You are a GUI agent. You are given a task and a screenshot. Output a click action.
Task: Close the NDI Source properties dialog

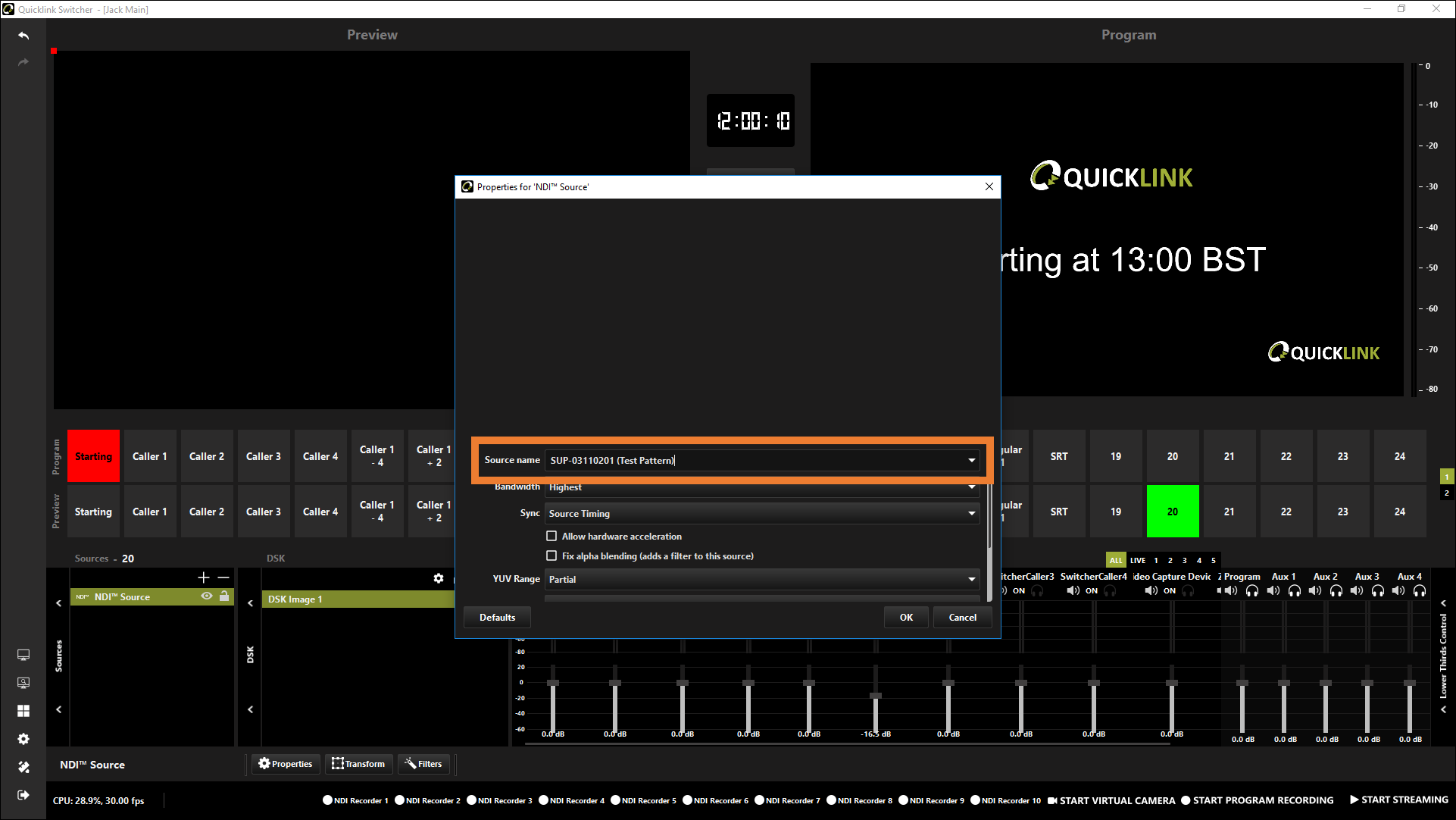[989, 186]
